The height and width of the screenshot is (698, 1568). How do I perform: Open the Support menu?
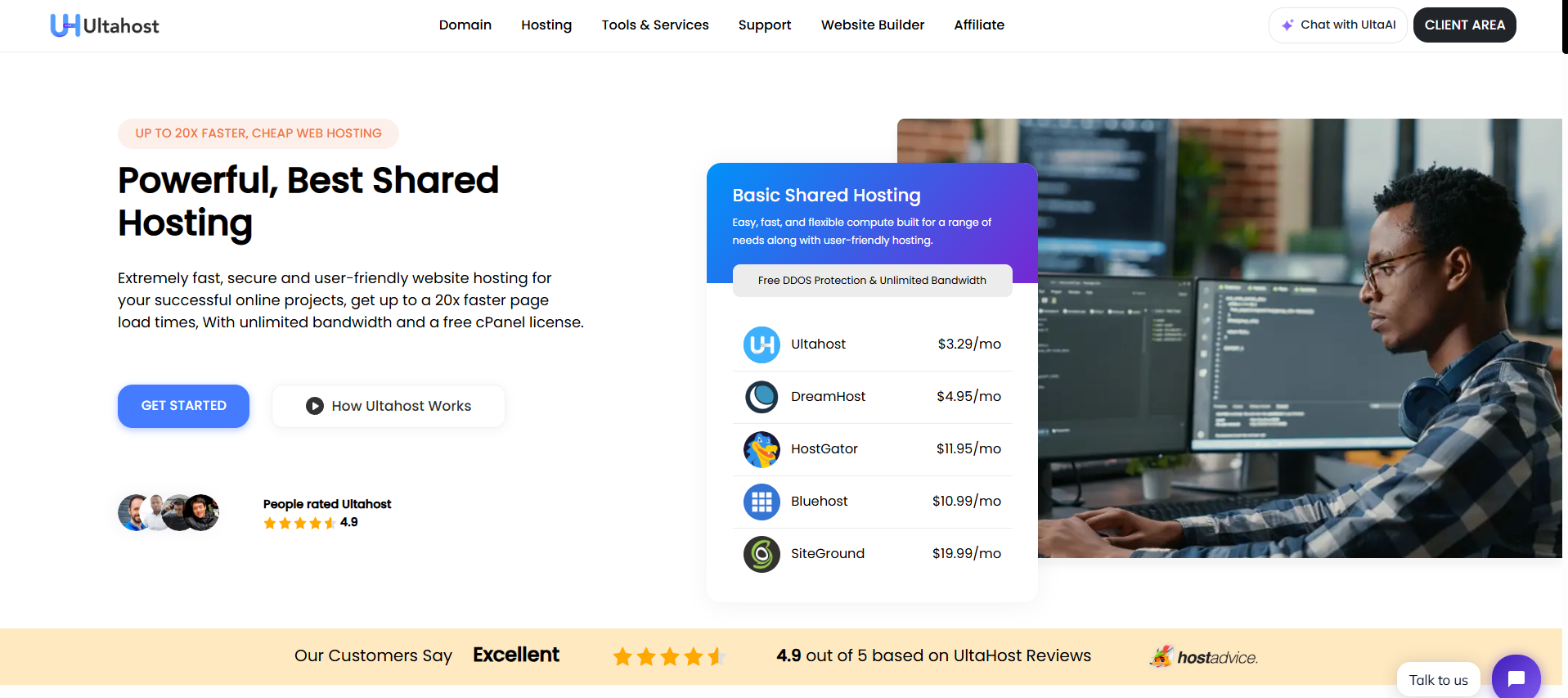[765, 25]
